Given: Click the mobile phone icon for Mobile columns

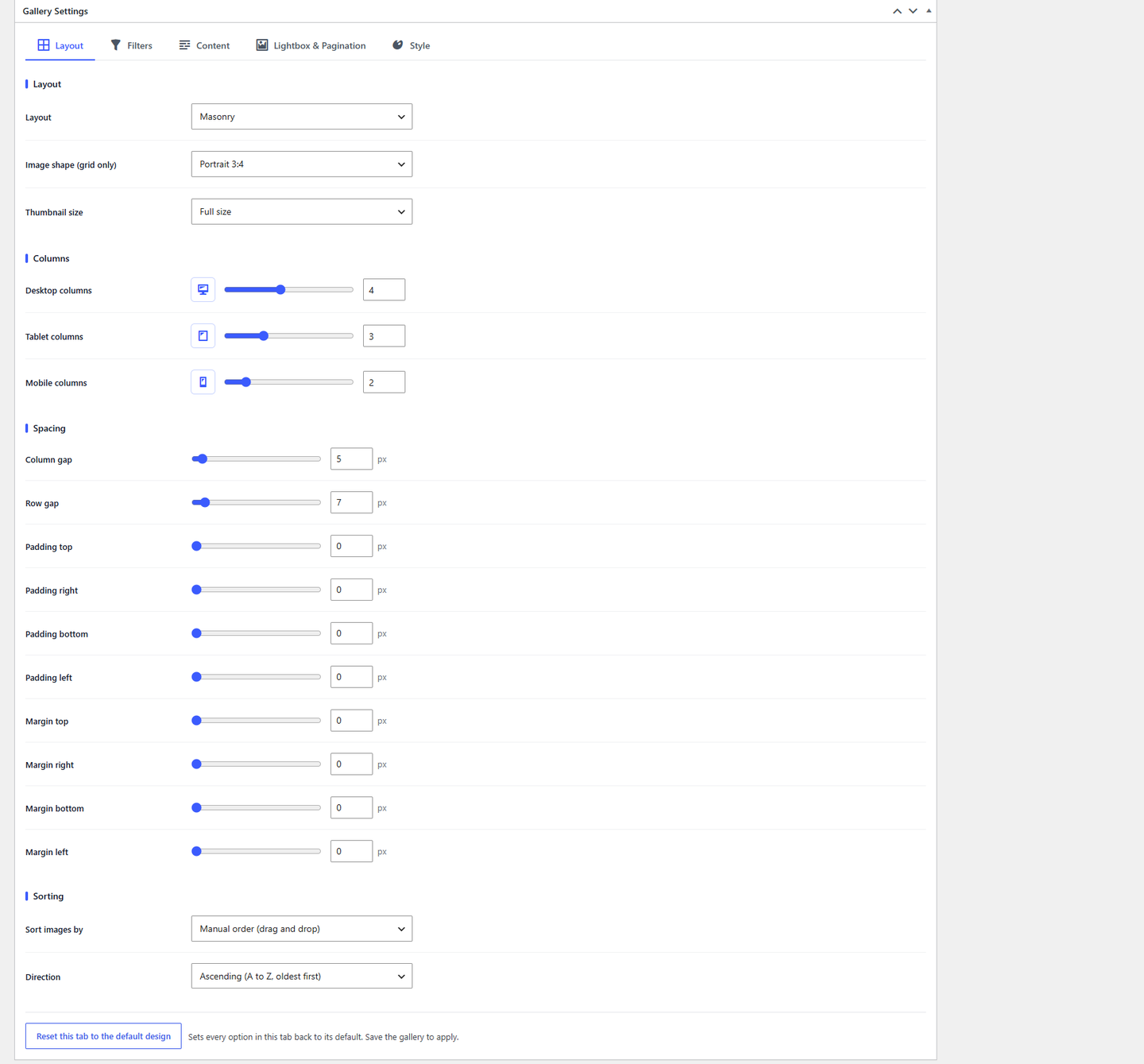Looking at the screenshot, I should click(x=203, y=382).
